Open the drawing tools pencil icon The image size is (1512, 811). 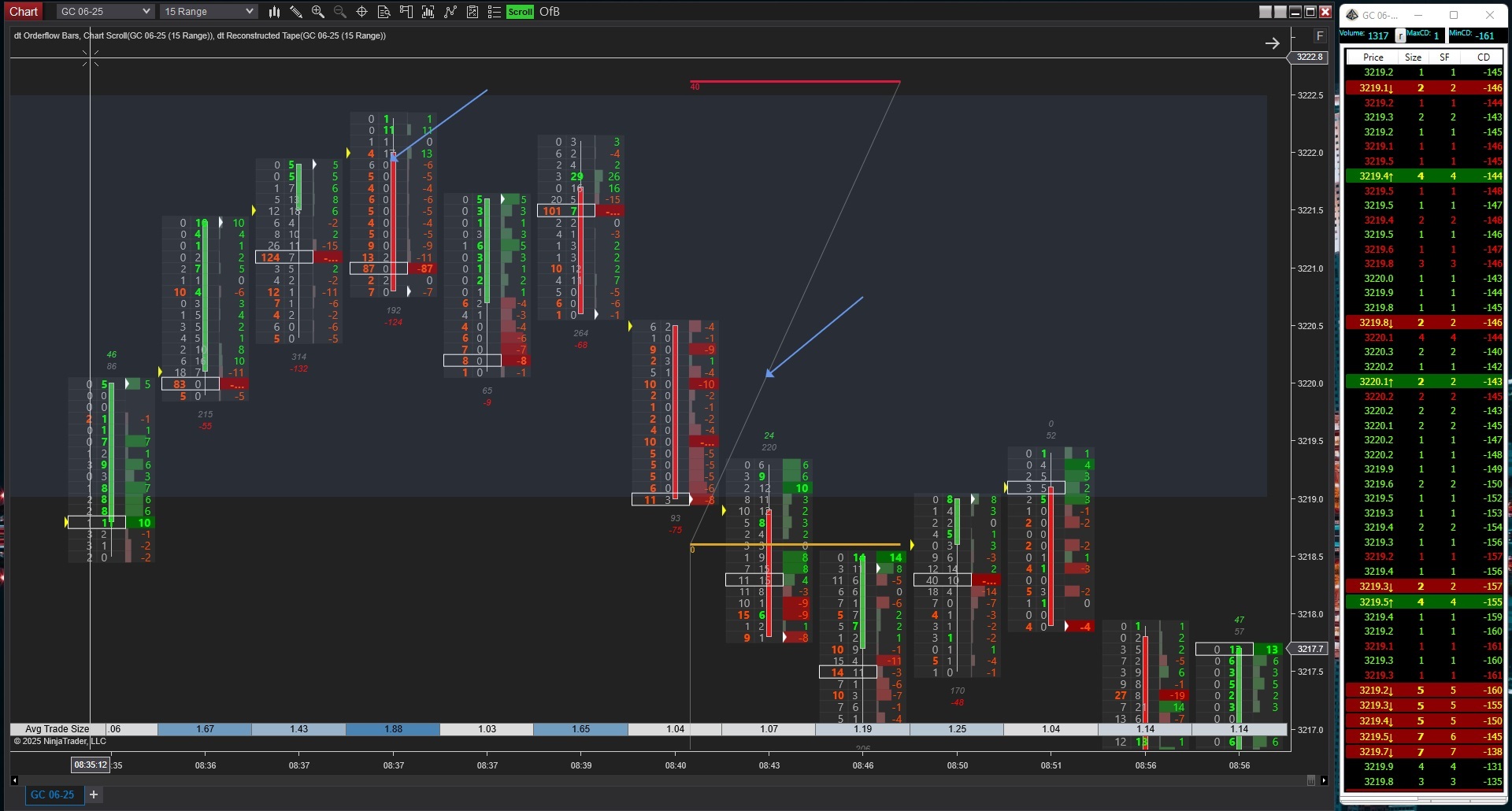pyautogui.click(x=296, y=12)
